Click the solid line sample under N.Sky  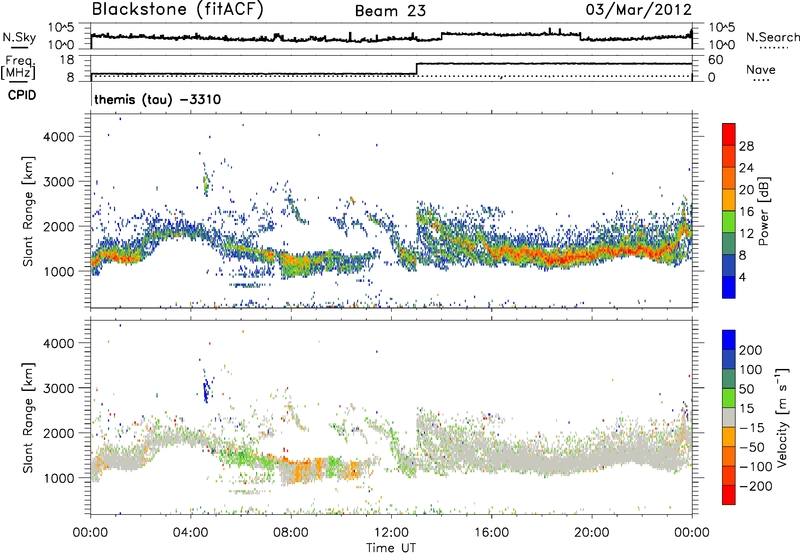click(19, 47)
